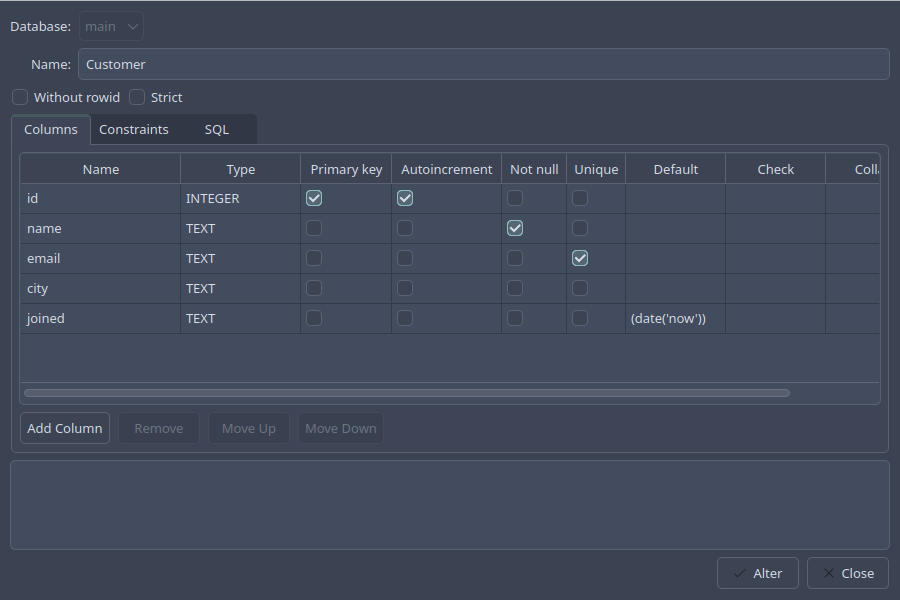Image resolution: width=900 pixels, height=600 pixels.
Task: Enable the Without rowid checkbox
Action: click(x=20, y=97)
